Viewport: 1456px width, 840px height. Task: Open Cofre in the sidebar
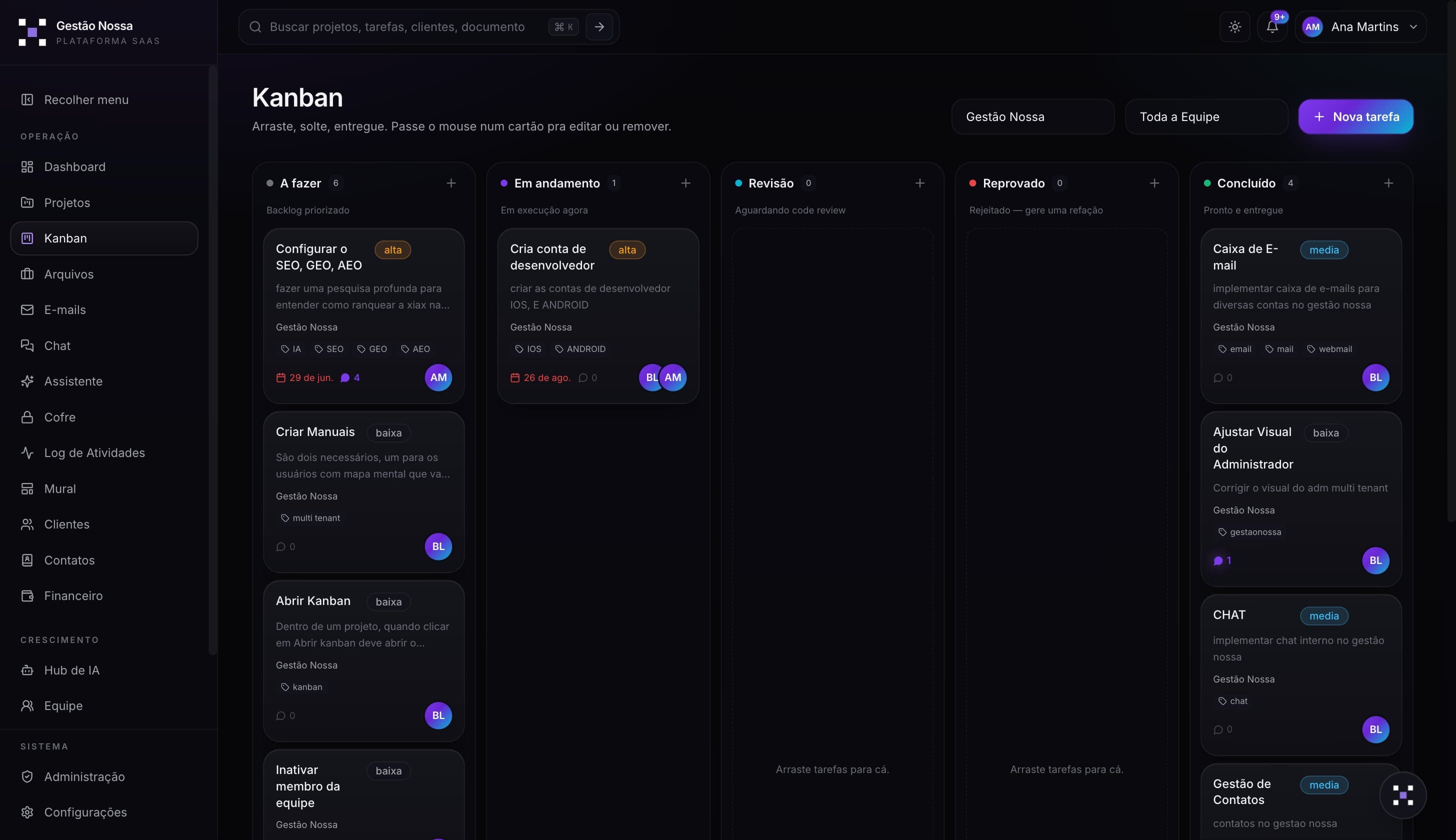[104, 417]
